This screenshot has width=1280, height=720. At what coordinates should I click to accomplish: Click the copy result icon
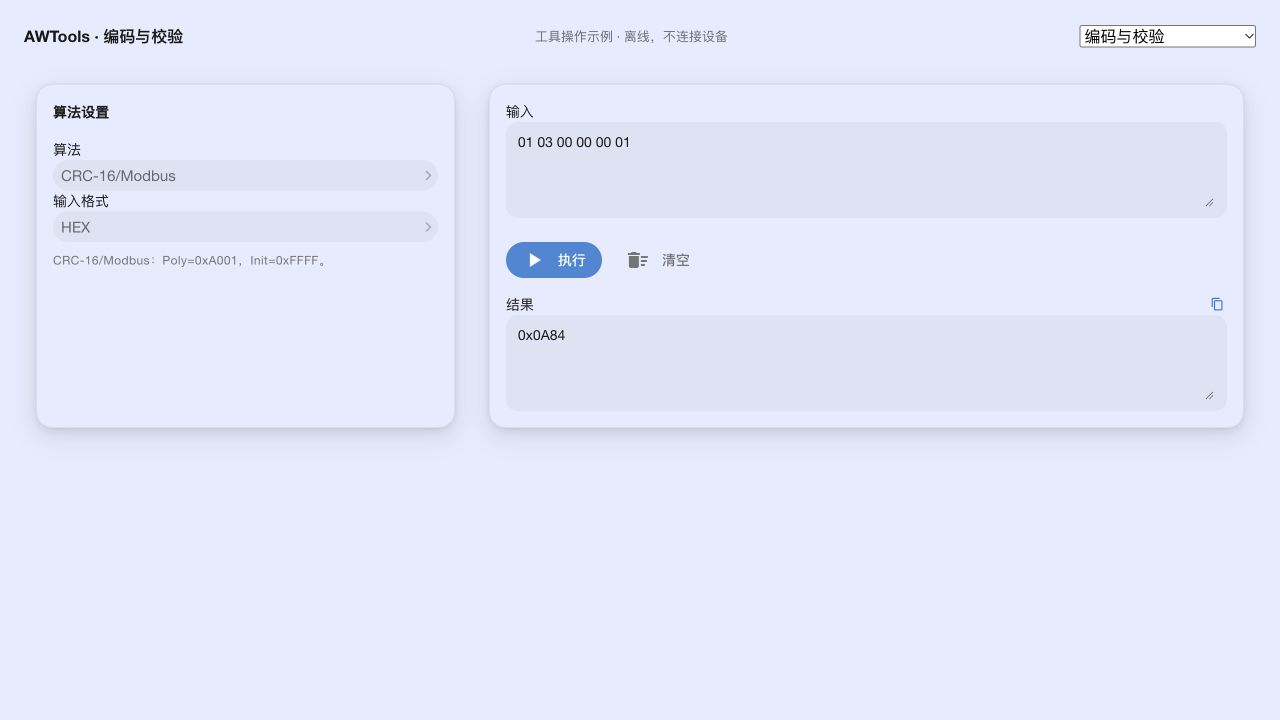point(1217,304)
